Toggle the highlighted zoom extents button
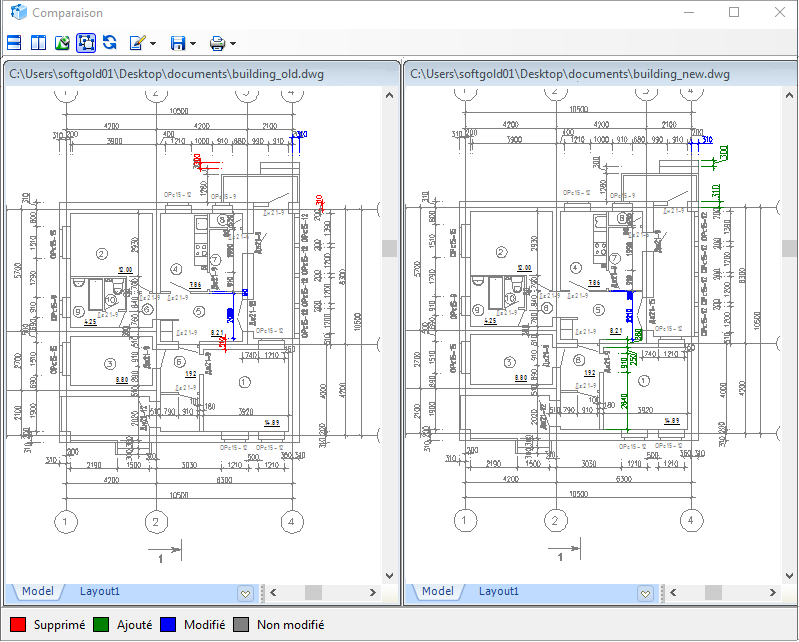 86,43
